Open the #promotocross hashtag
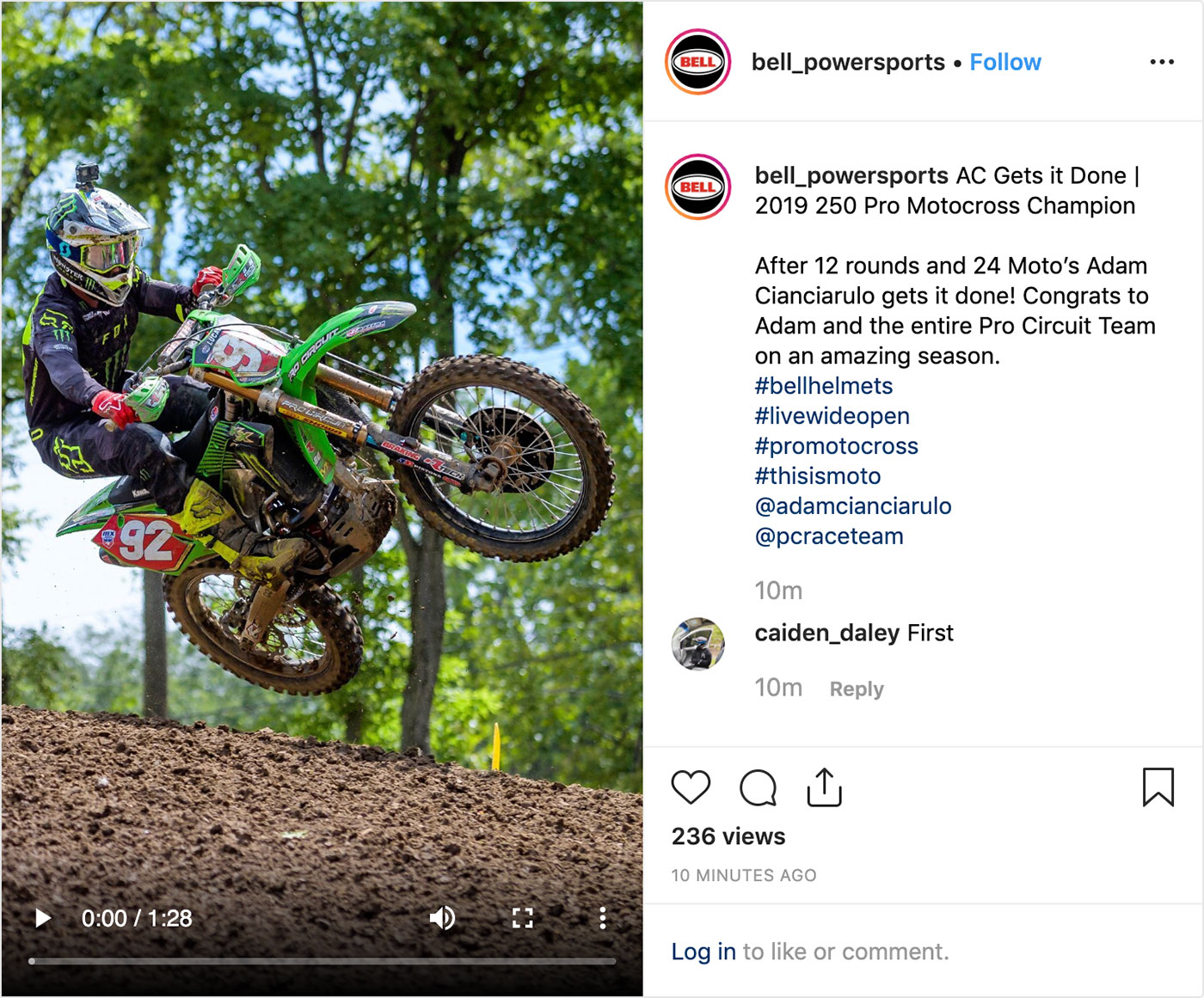This screenshot has width=1204, height=998. 837,446
